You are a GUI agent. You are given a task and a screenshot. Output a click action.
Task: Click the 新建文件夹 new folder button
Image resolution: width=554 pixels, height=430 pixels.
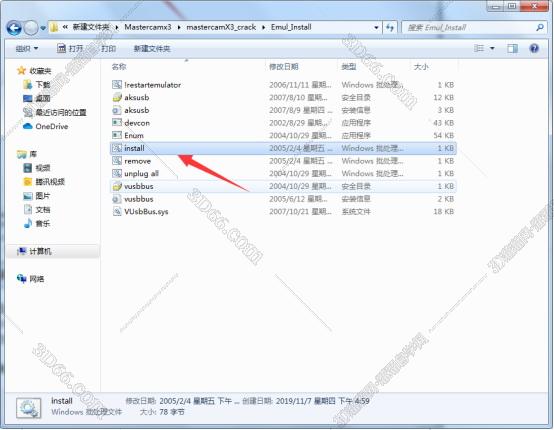point(152,48)
